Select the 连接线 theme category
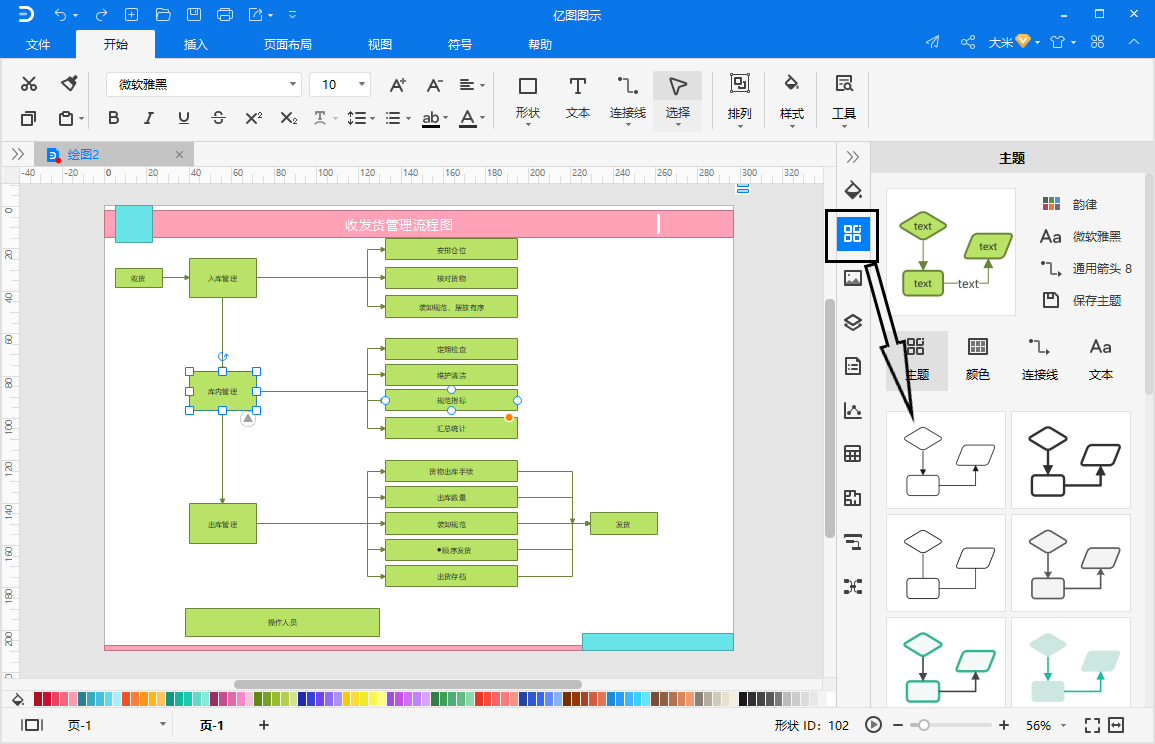The height and width of the screenshot is (744, 1155). coord(1039,359)
